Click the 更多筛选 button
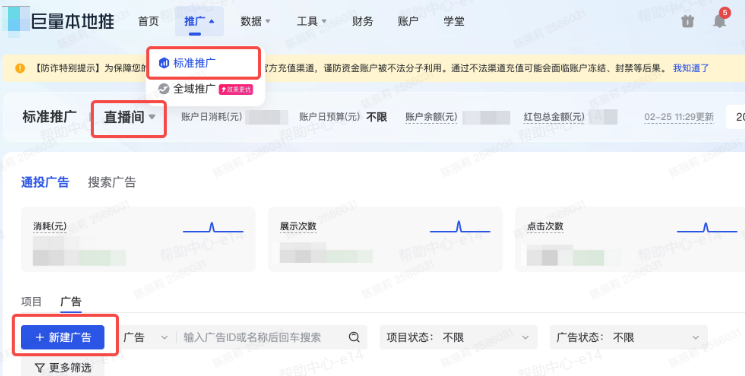 (63, 367)
